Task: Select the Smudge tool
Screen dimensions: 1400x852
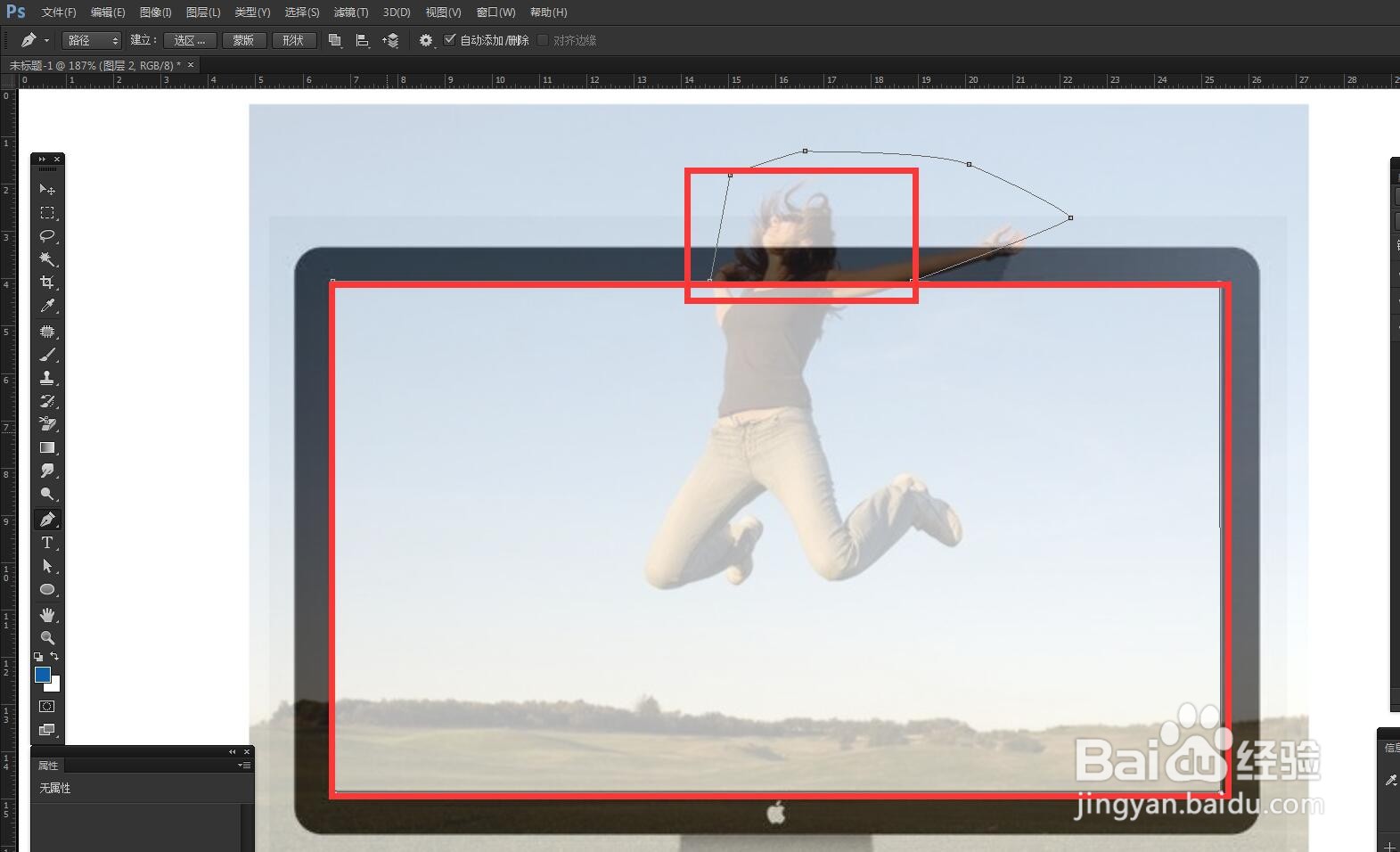Action: (47, 471)
